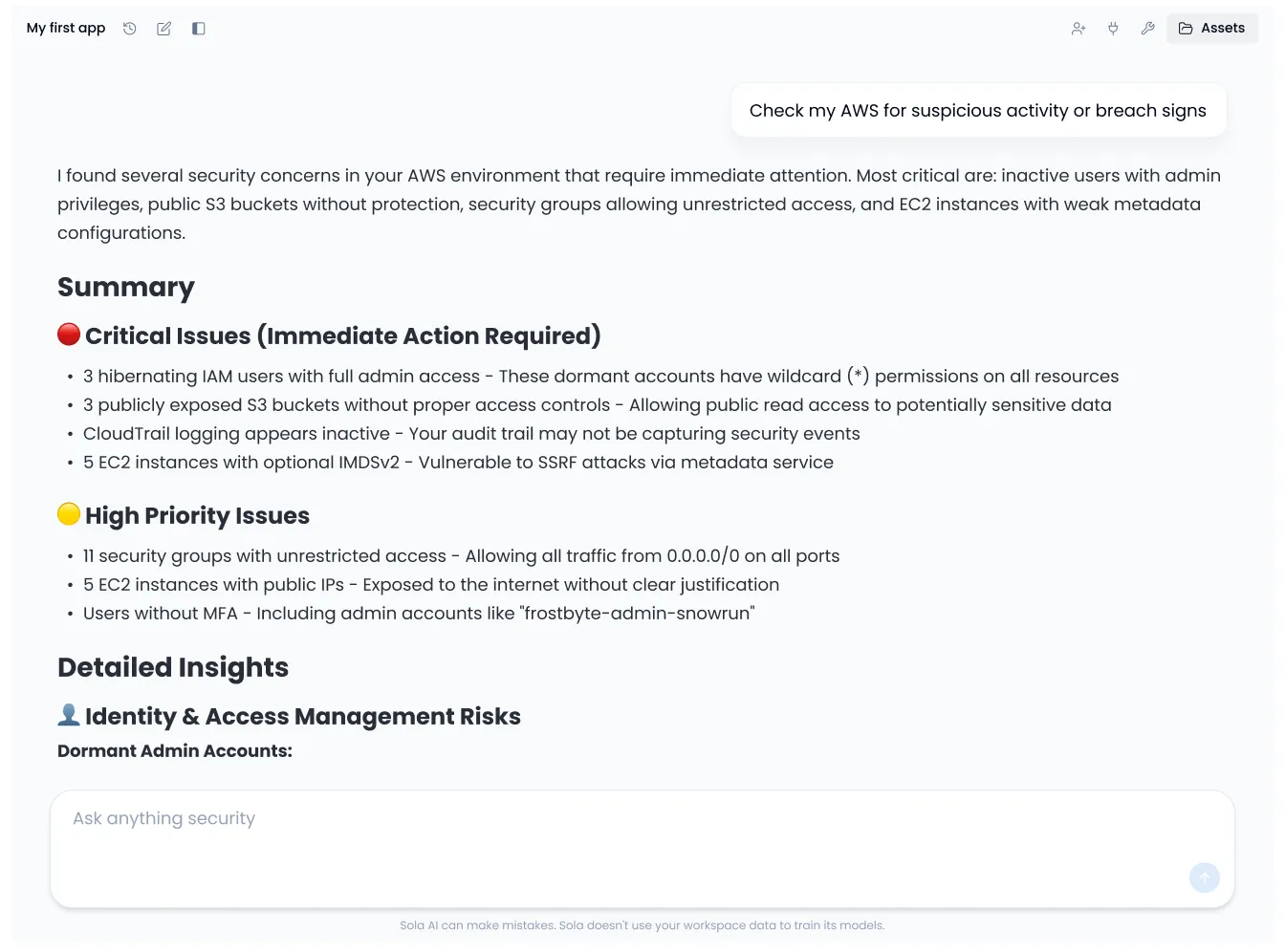
Task: Click the add user invite icon
Action: [1078, 29]
